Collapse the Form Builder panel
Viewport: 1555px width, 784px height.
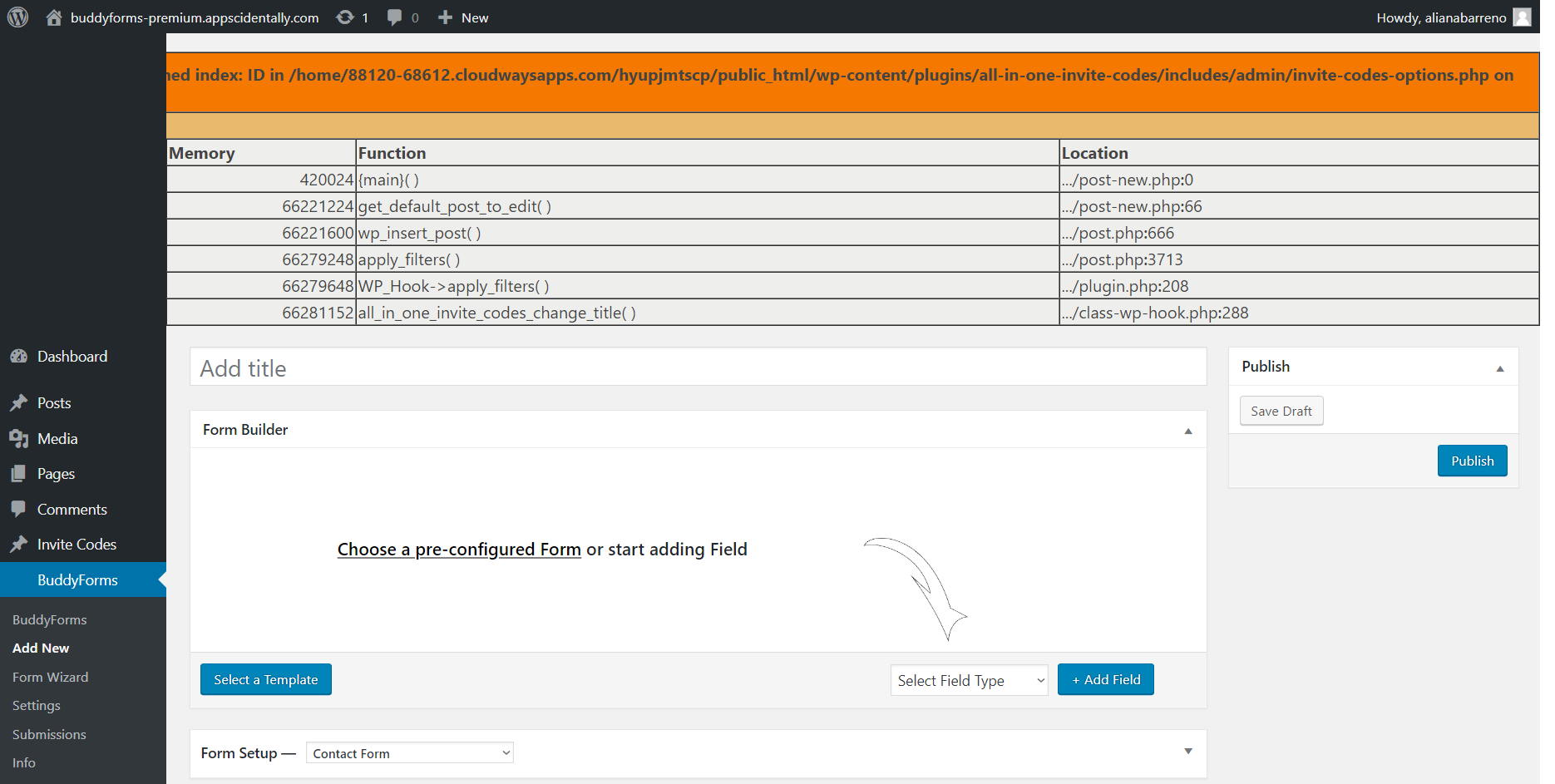(1187, 430)
